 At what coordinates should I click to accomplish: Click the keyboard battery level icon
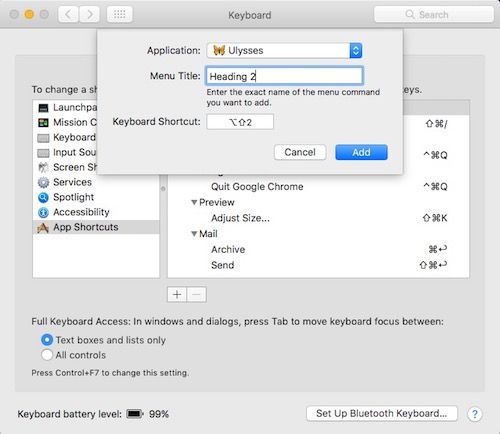(135, 414)
